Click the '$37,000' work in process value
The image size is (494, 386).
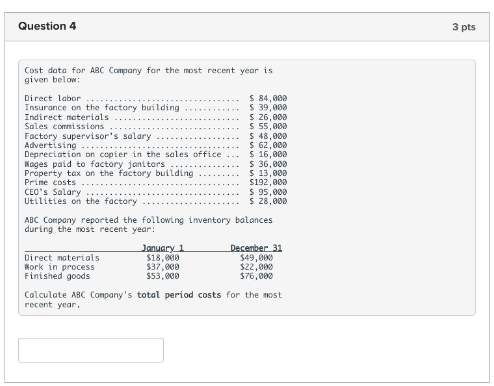tap(163, 267)
